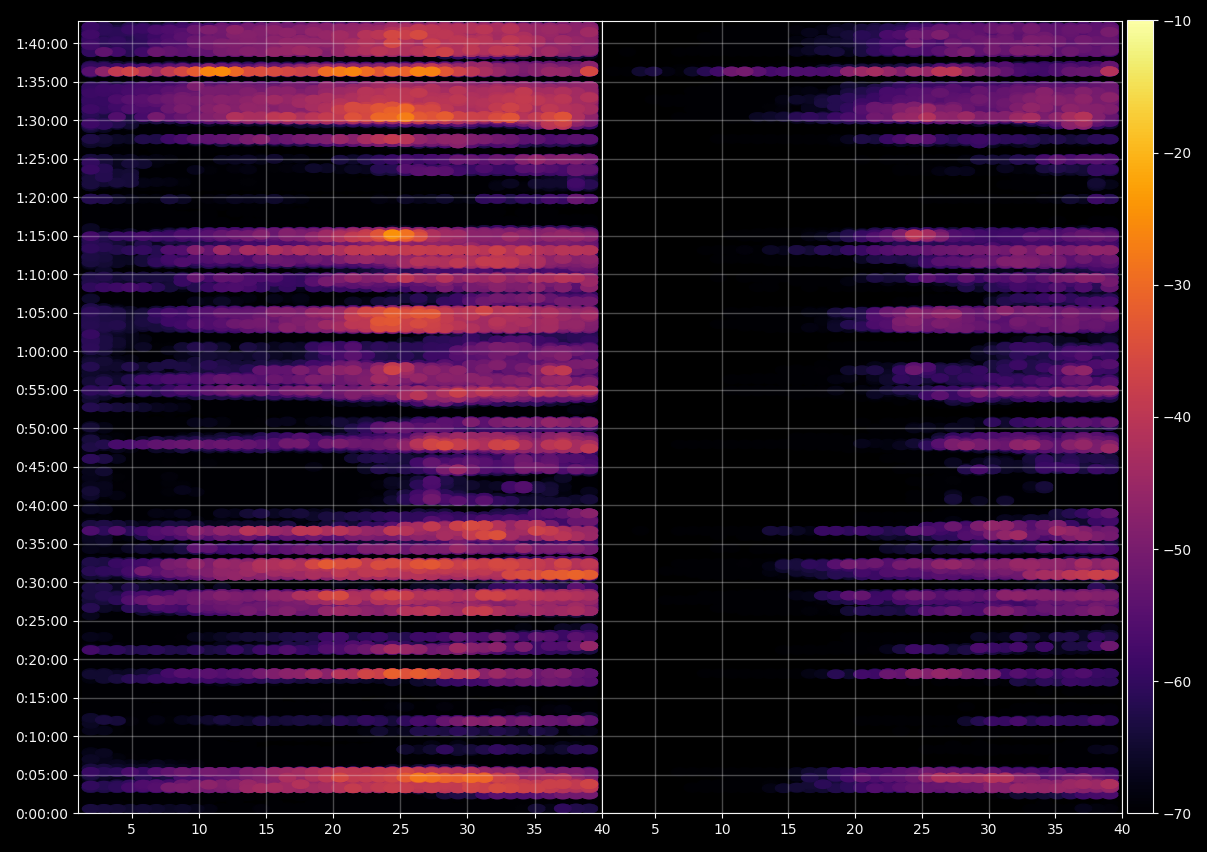
Task: Click the inferno colorbar gradient strip
Action: [x=1141, y=417]
